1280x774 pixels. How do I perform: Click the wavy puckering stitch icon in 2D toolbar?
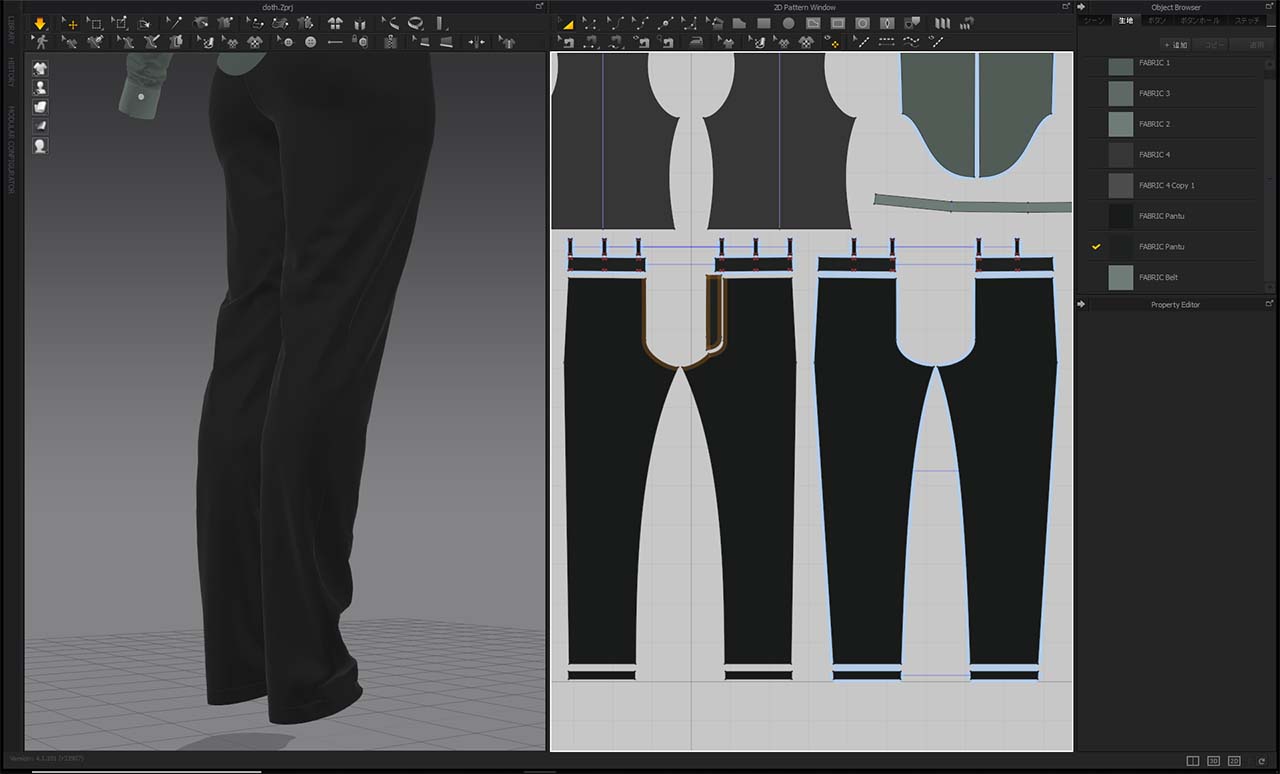coord(910,42)
